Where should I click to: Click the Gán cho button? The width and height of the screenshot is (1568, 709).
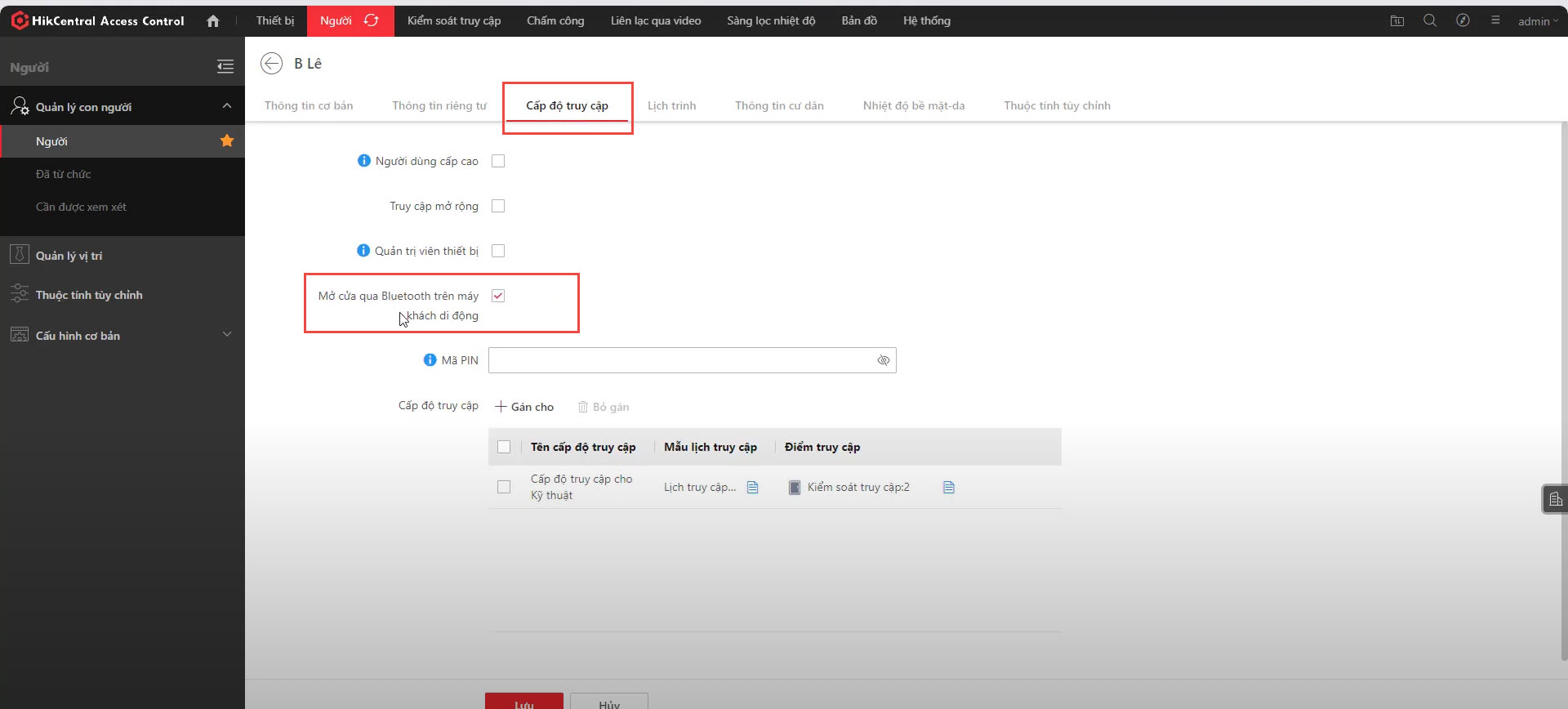pos(524,407)
